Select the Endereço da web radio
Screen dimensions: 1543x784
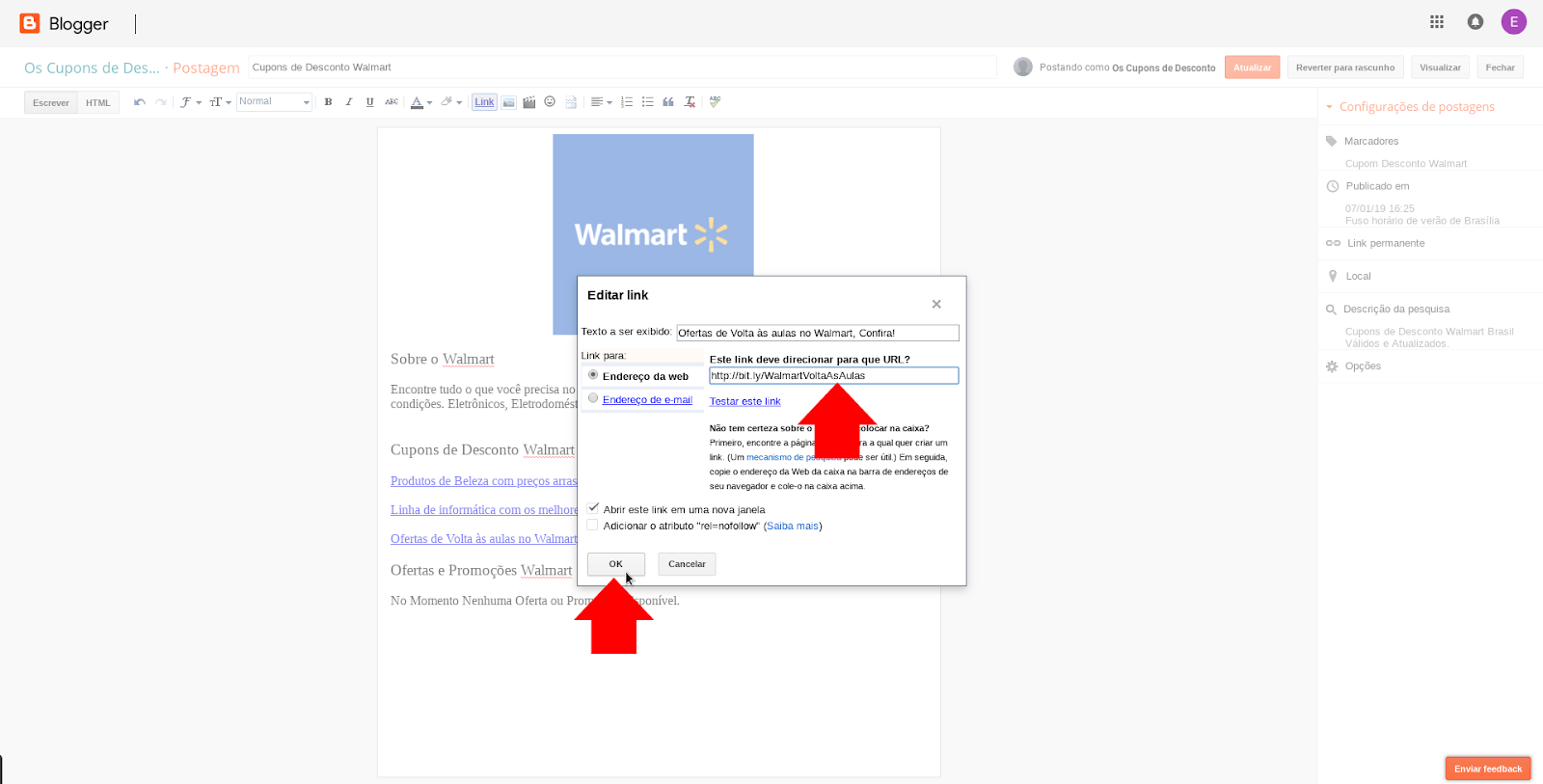(593, 375)
